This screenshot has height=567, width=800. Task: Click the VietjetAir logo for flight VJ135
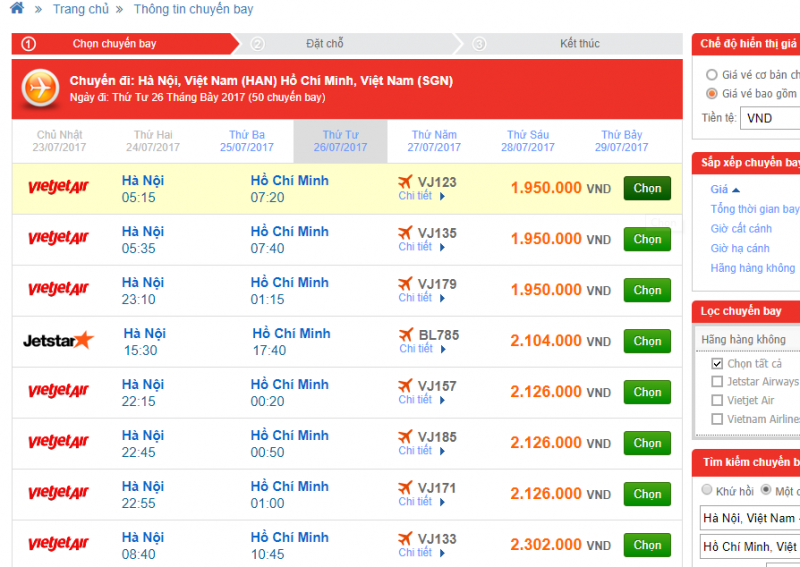pyautogui.click(x=58, y=238)
